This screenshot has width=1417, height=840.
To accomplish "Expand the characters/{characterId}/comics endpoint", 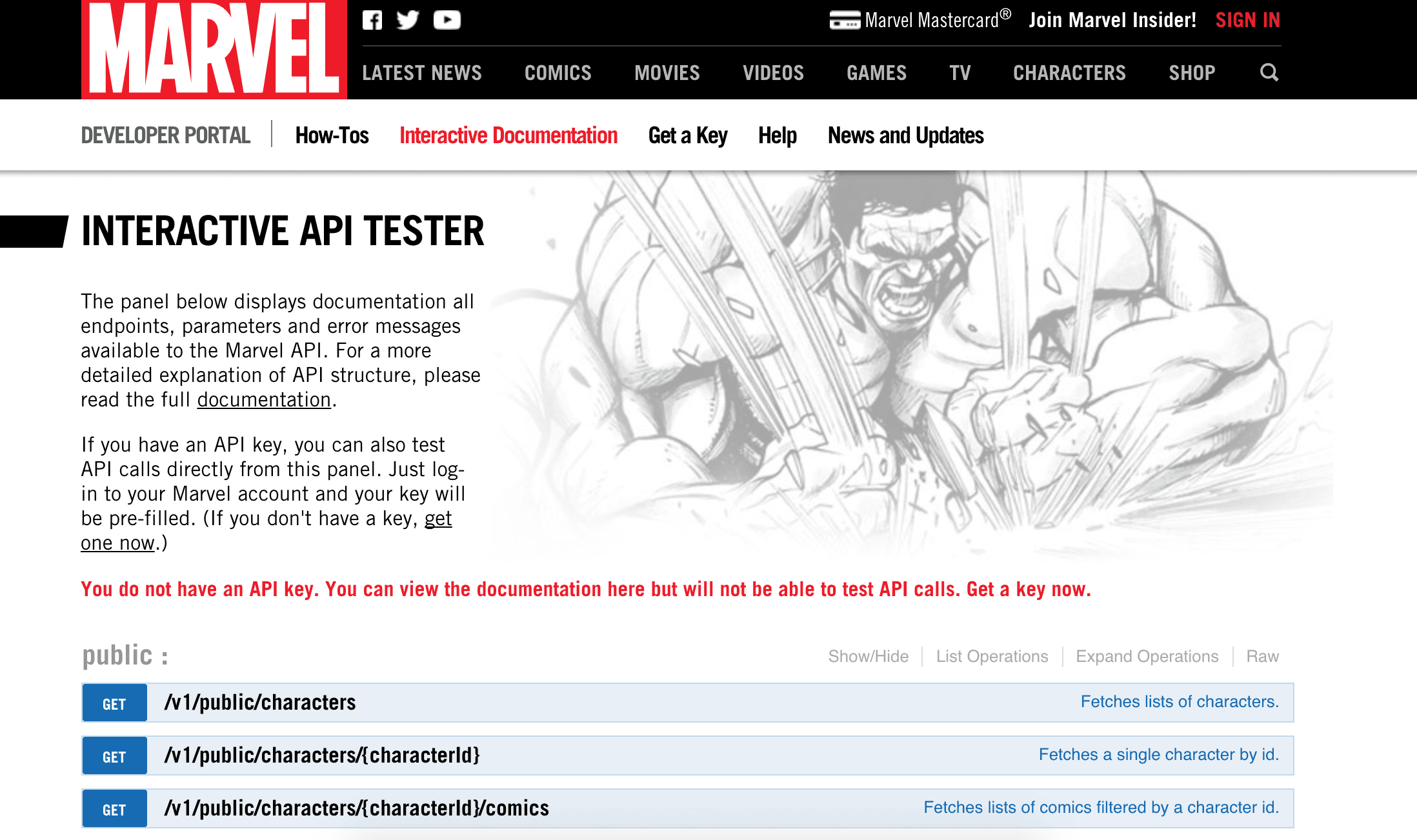I will [x=356, y=808].
